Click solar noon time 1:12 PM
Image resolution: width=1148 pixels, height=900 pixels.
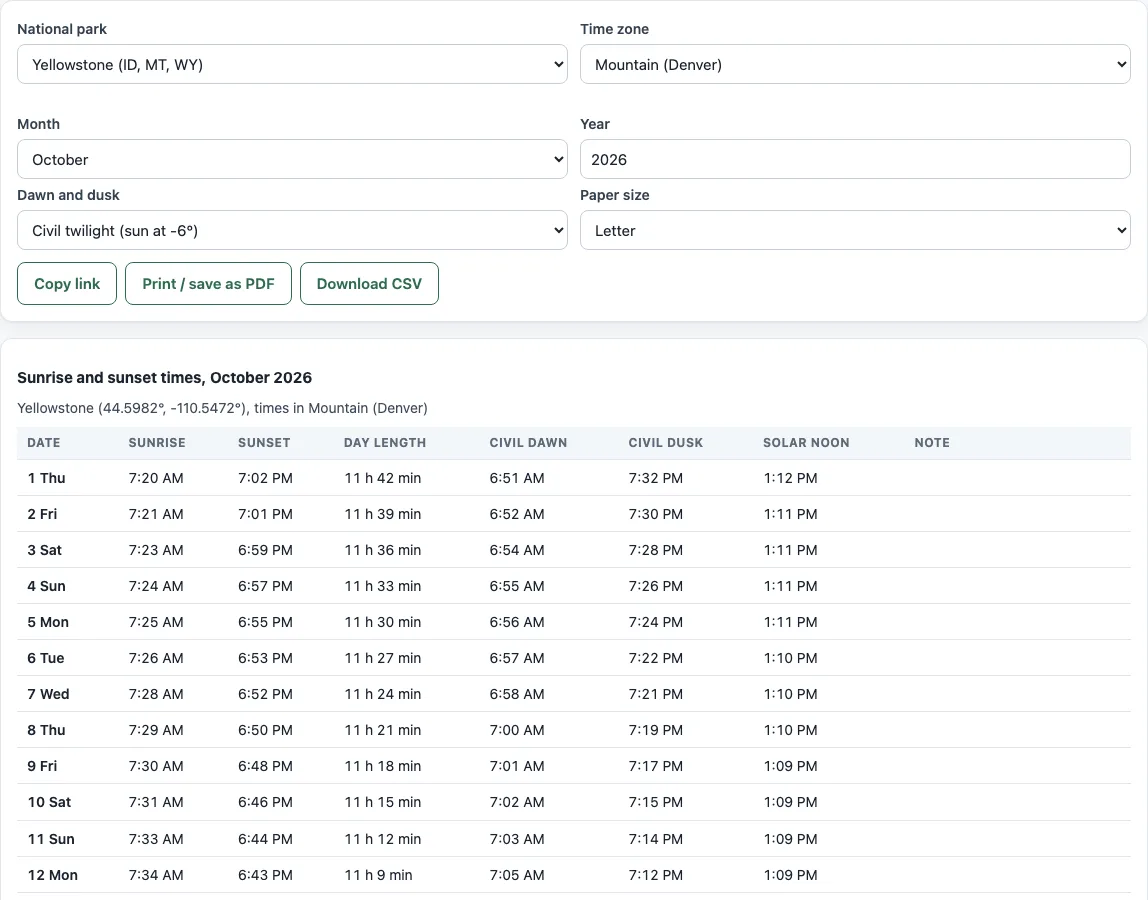point(791,478)
